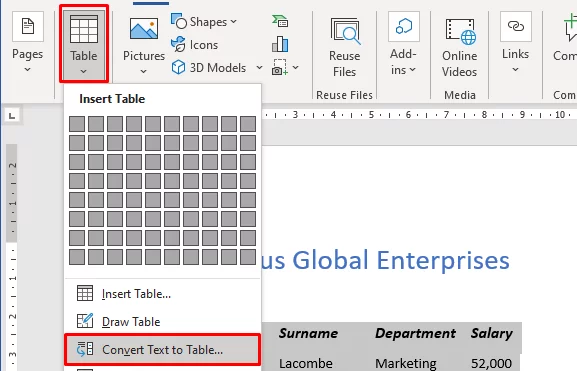Click the pencil icon next to Draw Table
Image resolution: width=577 pixels, height=371 pixels.
coord(85,321)
